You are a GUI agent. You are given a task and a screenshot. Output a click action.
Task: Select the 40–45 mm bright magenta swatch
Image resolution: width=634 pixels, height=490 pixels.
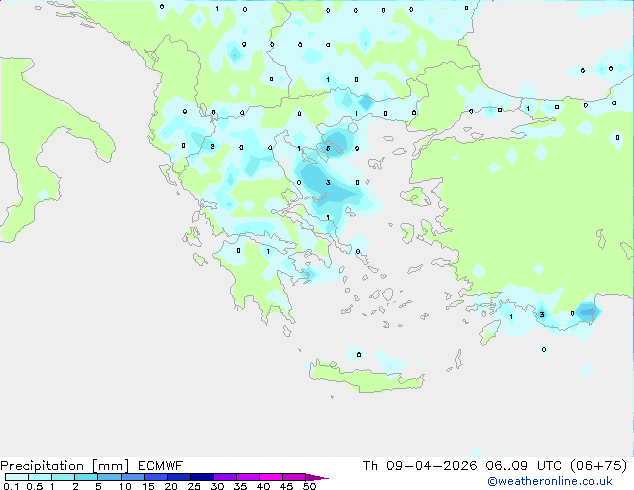[x=271, y=477]
